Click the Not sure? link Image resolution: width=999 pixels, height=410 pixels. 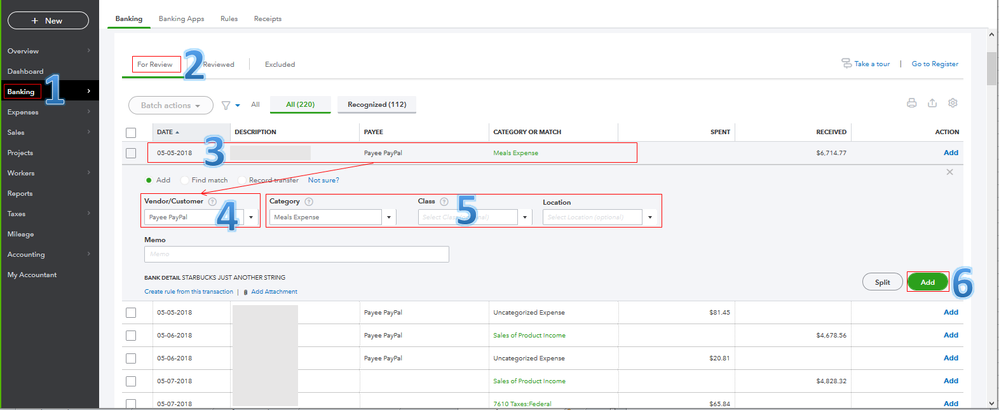click(x=324, y=180)
